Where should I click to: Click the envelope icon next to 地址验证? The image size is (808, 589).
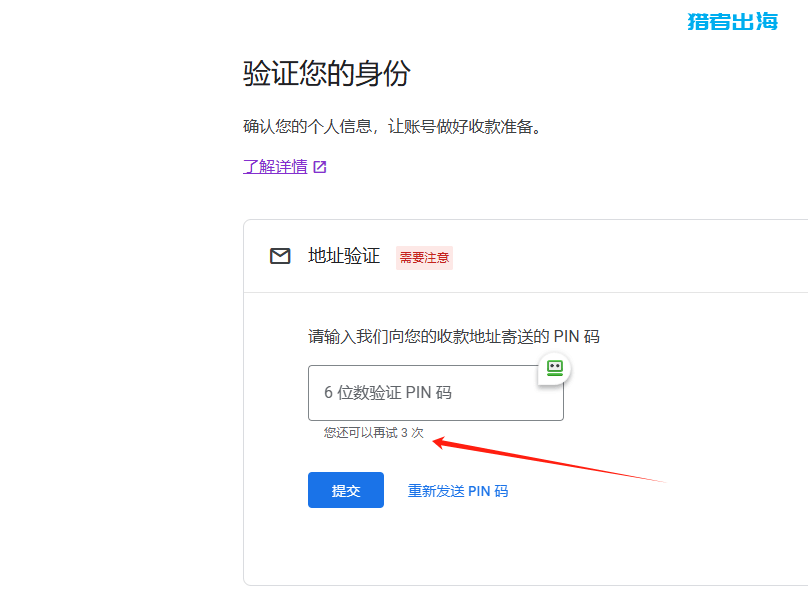280,256
